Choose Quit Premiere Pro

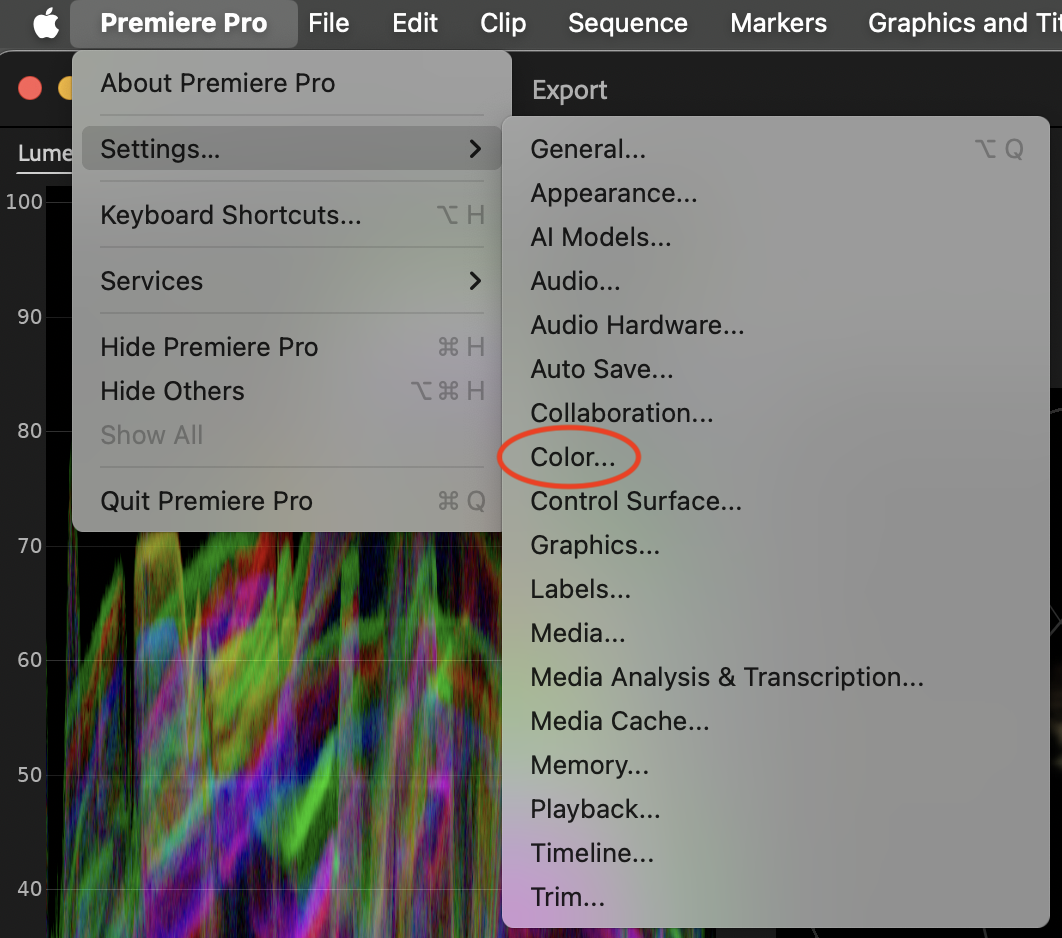tap(206, 501)
